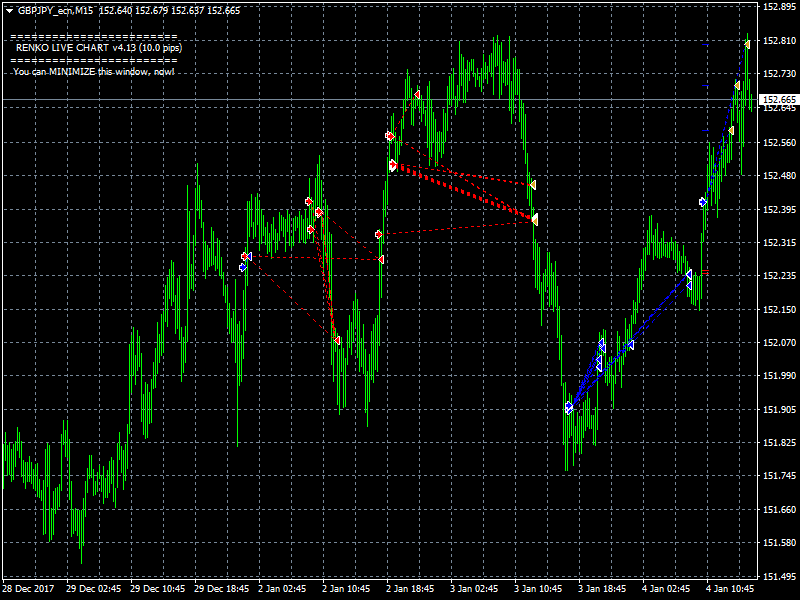The width and height of the screenshot is (800, 600).
Task: Click the 152.395 price scale label
Action: click(x=779, y=210)
